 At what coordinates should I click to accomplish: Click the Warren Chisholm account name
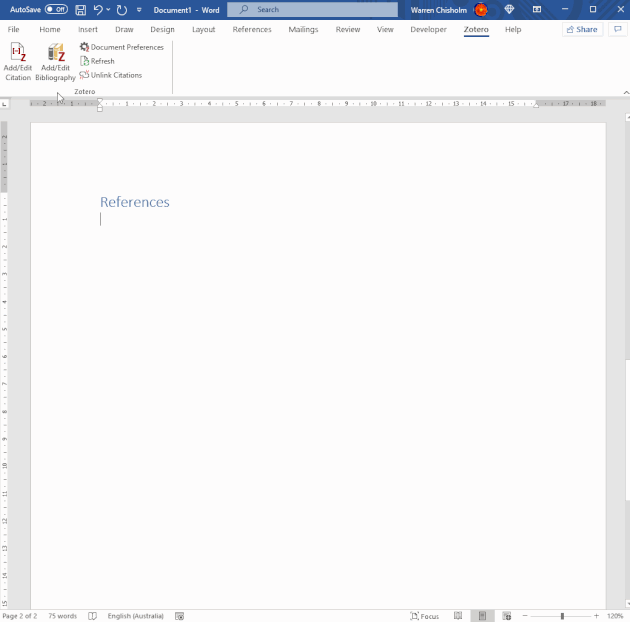439,10
